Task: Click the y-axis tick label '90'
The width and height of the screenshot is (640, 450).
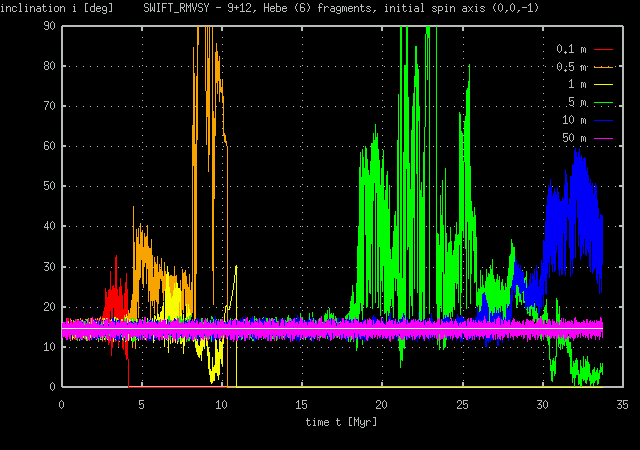Action: pos(49,26)
